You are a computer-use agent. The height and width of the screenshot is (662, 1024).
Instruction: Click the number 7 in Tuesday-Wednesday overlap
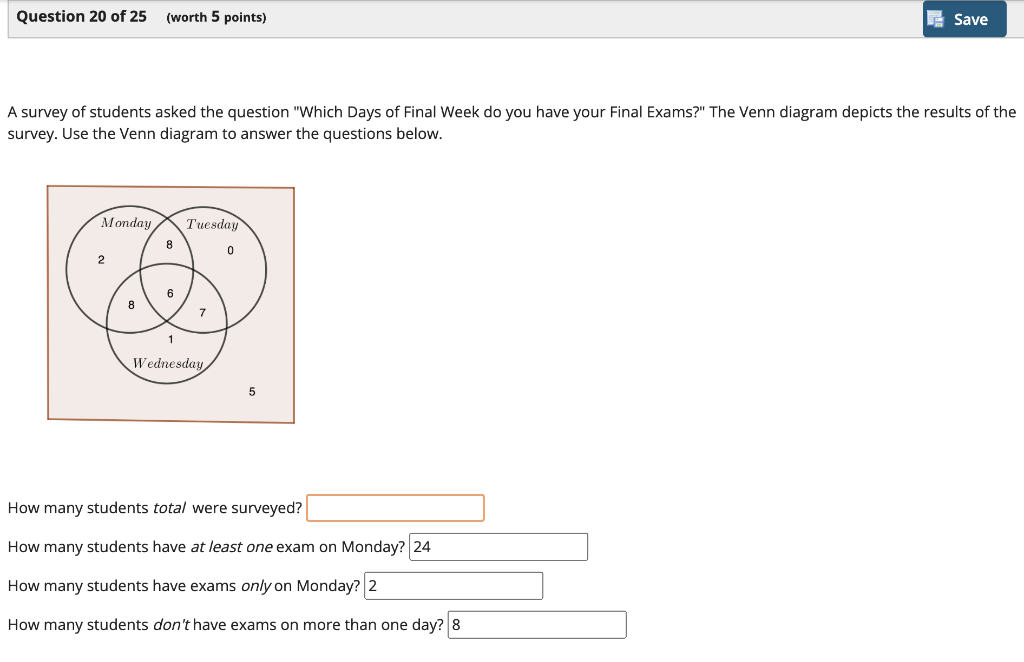pyautogui.click(x=202, y=312)
